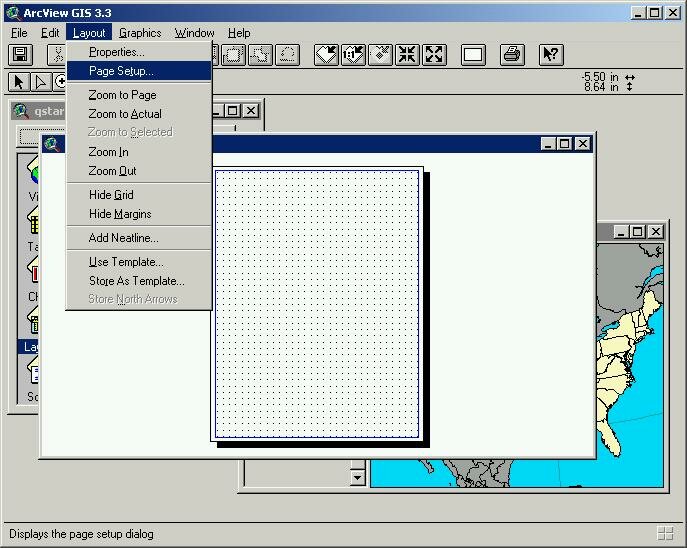
Task: Close the layout document window
Action: [583, 144]
